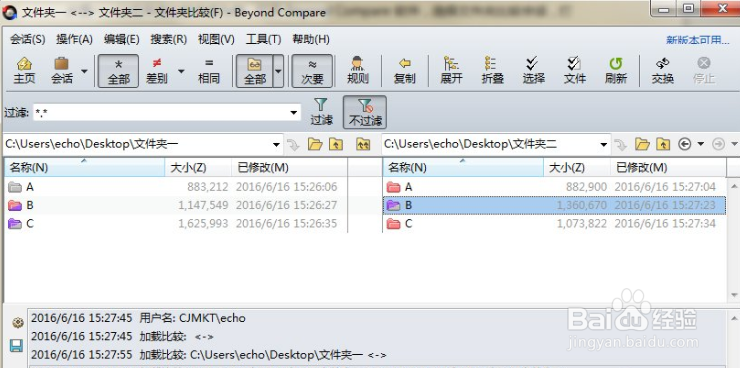Open dropdown arrow next to 会话 toolbar button

84,71
